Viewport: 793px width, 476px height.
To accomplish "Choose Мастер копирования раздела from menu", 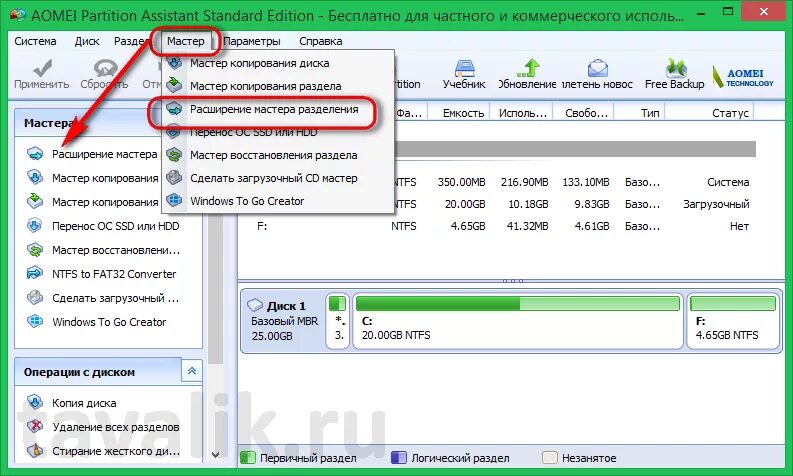I will [x=266, y=86].
